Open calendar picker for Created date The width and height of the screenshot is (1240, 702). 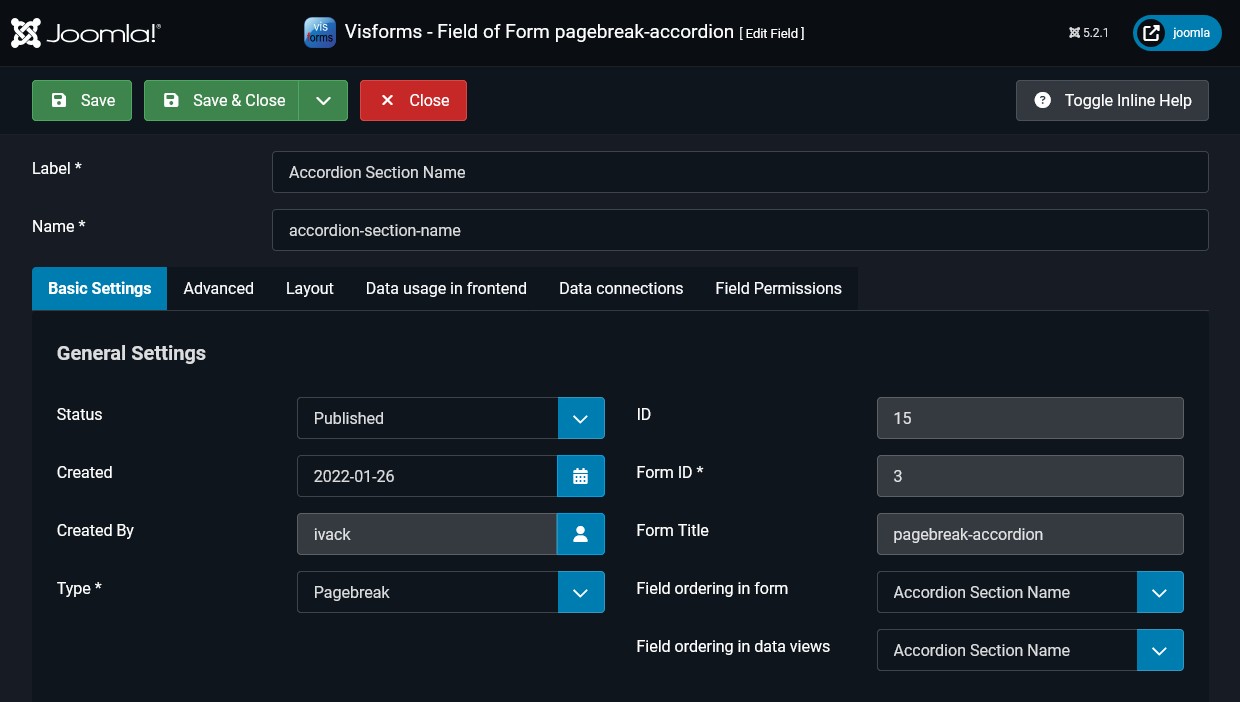580,476
